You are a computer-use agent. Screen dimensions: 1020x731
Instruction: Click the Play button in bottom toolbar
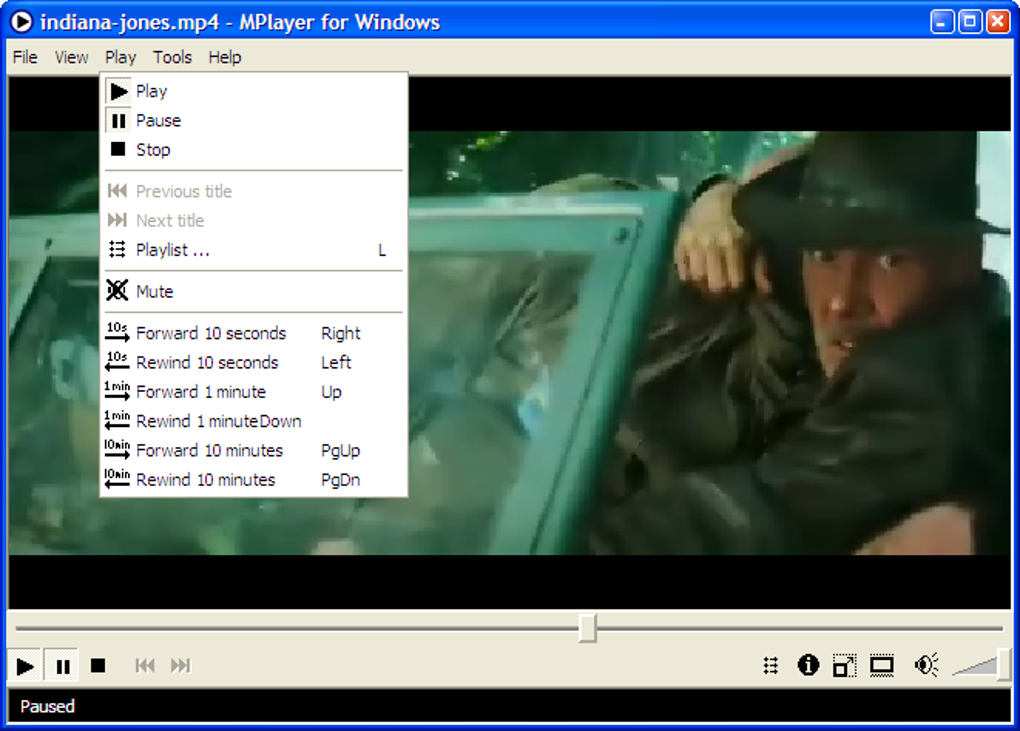[25, 666]
